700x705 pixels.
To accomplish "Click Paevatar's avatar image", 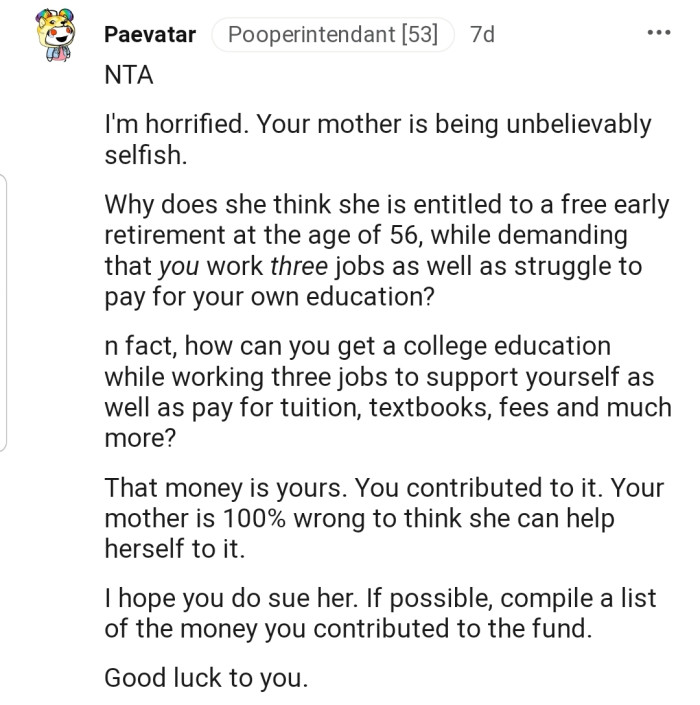I will tap(55, 36).
